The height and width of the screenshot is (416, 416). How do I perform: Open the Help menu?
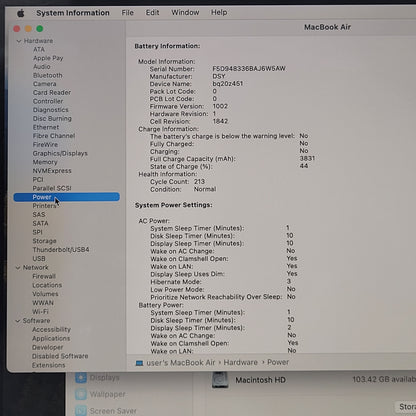[219, 12]
